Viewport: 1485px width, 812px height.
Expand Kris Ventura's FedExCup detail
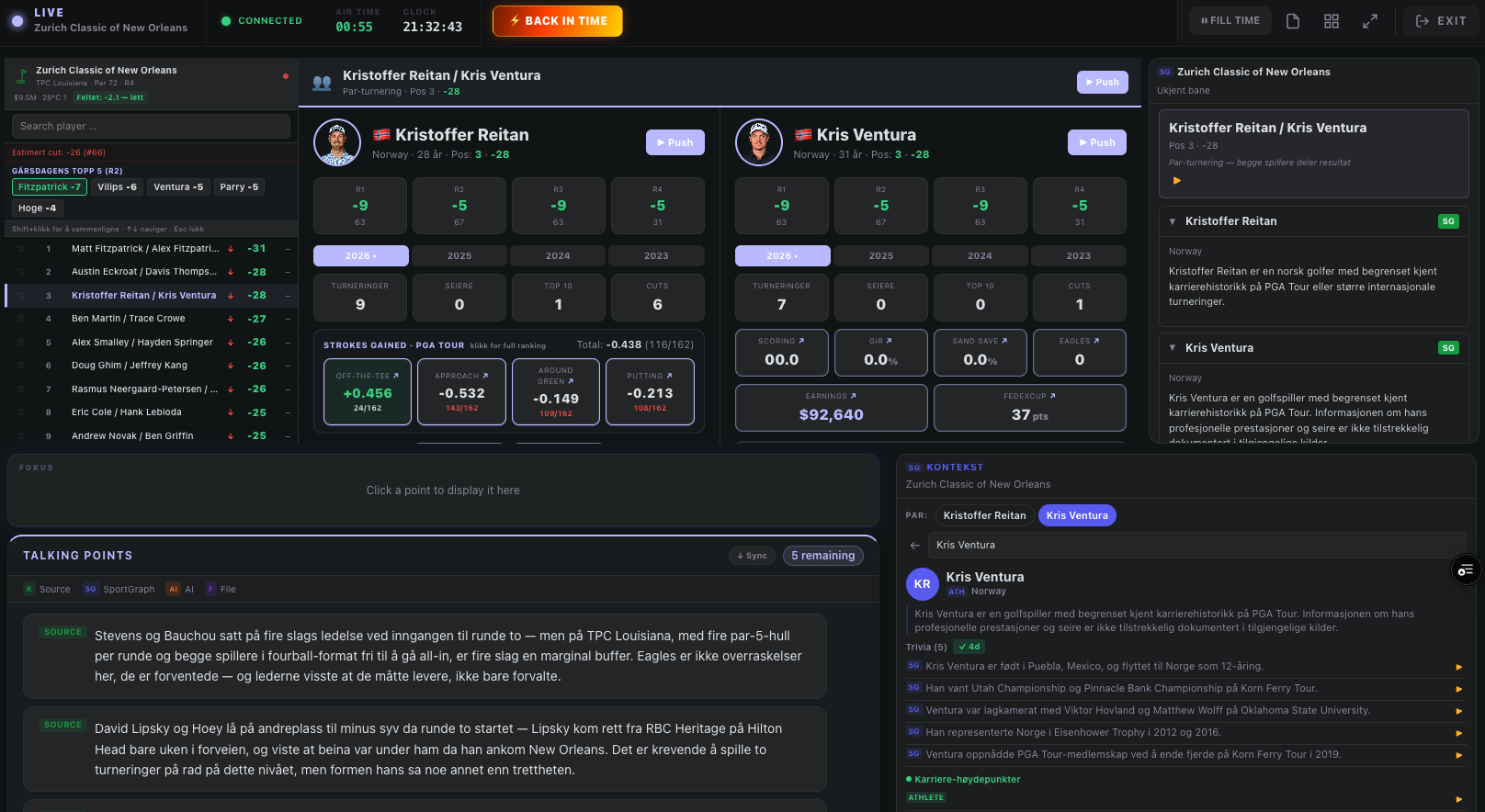point(1030,408)
